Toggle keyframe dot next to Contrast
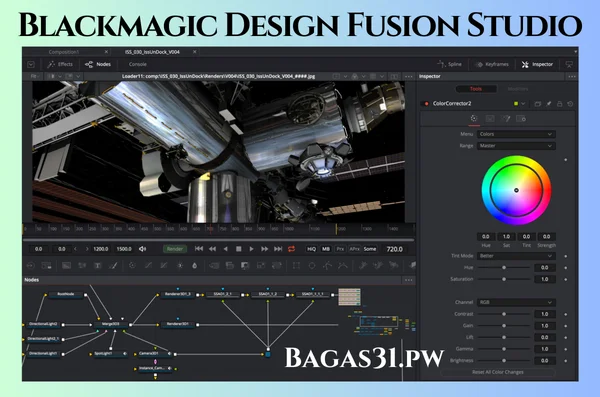Image resolution: width=600 pixels, height=397 pixels. click(x=566, y=314)
